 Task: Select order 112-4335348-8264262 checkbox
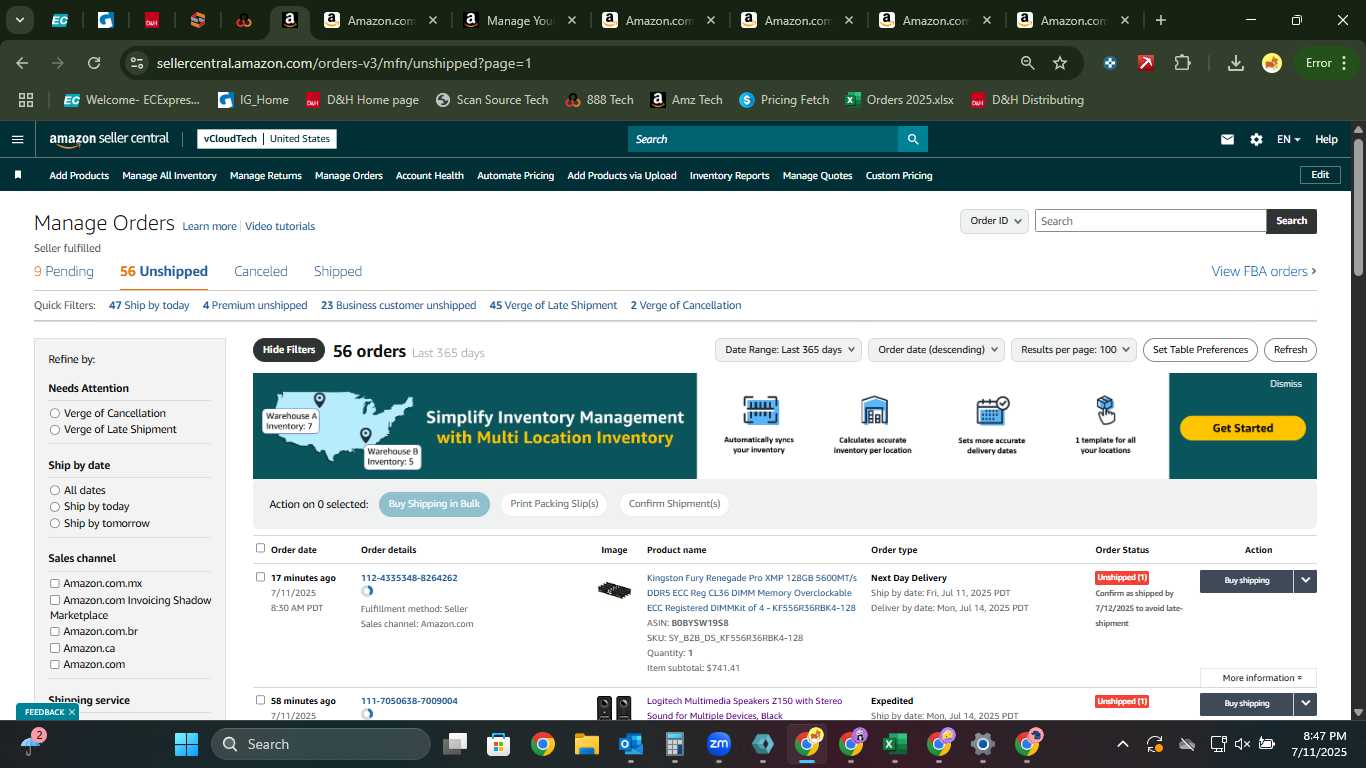261,577
